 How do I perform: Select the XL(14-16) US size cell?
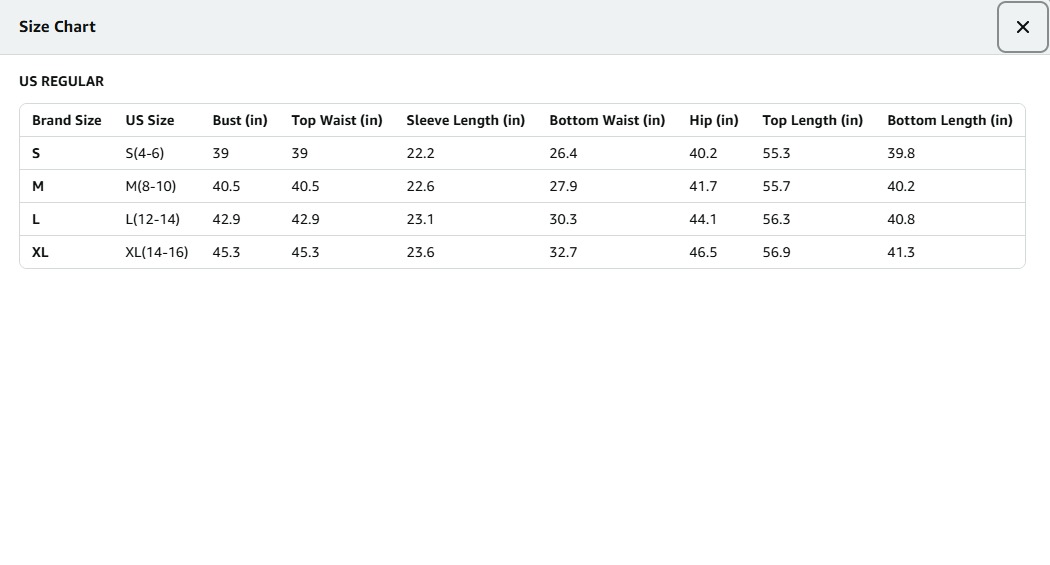pyautogui.click(x=156, y=252)
